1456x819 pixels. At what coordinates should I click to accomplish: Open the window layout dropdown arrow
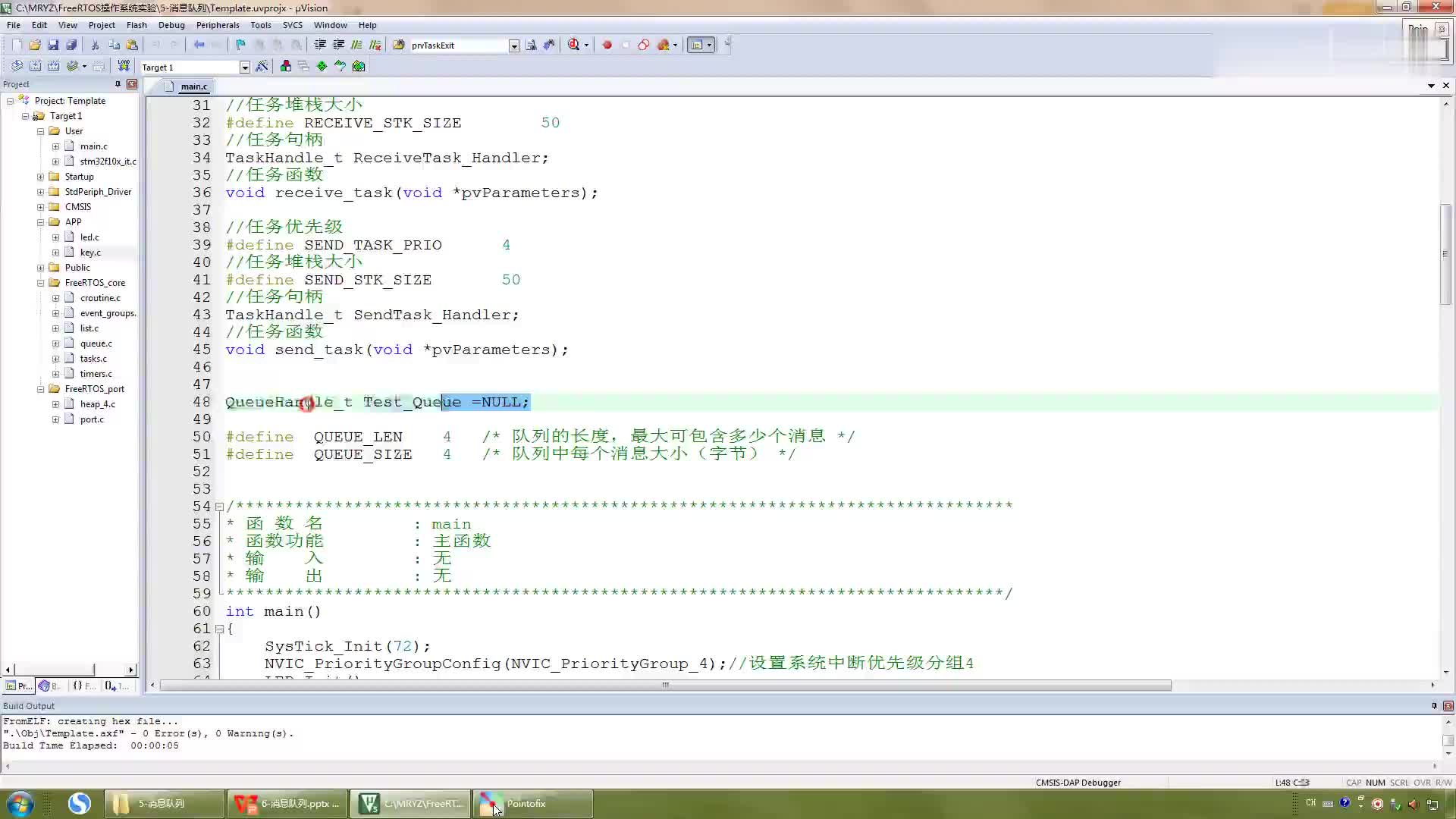coord(710,45)
